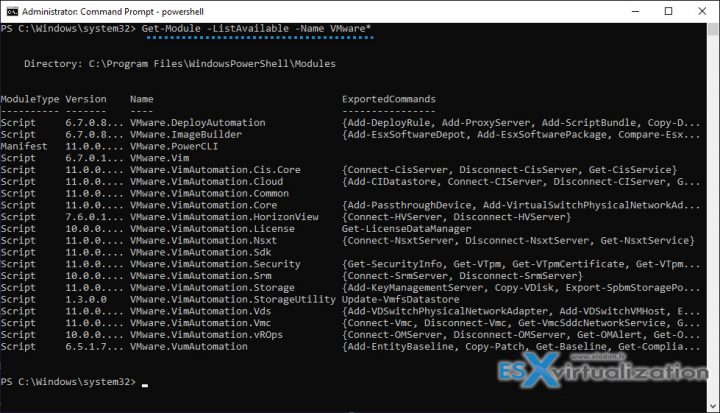Screen dimensions: 720x413
Task: Click 'VMware.VimAutomation.Security' module name
Action: (215, 264)
